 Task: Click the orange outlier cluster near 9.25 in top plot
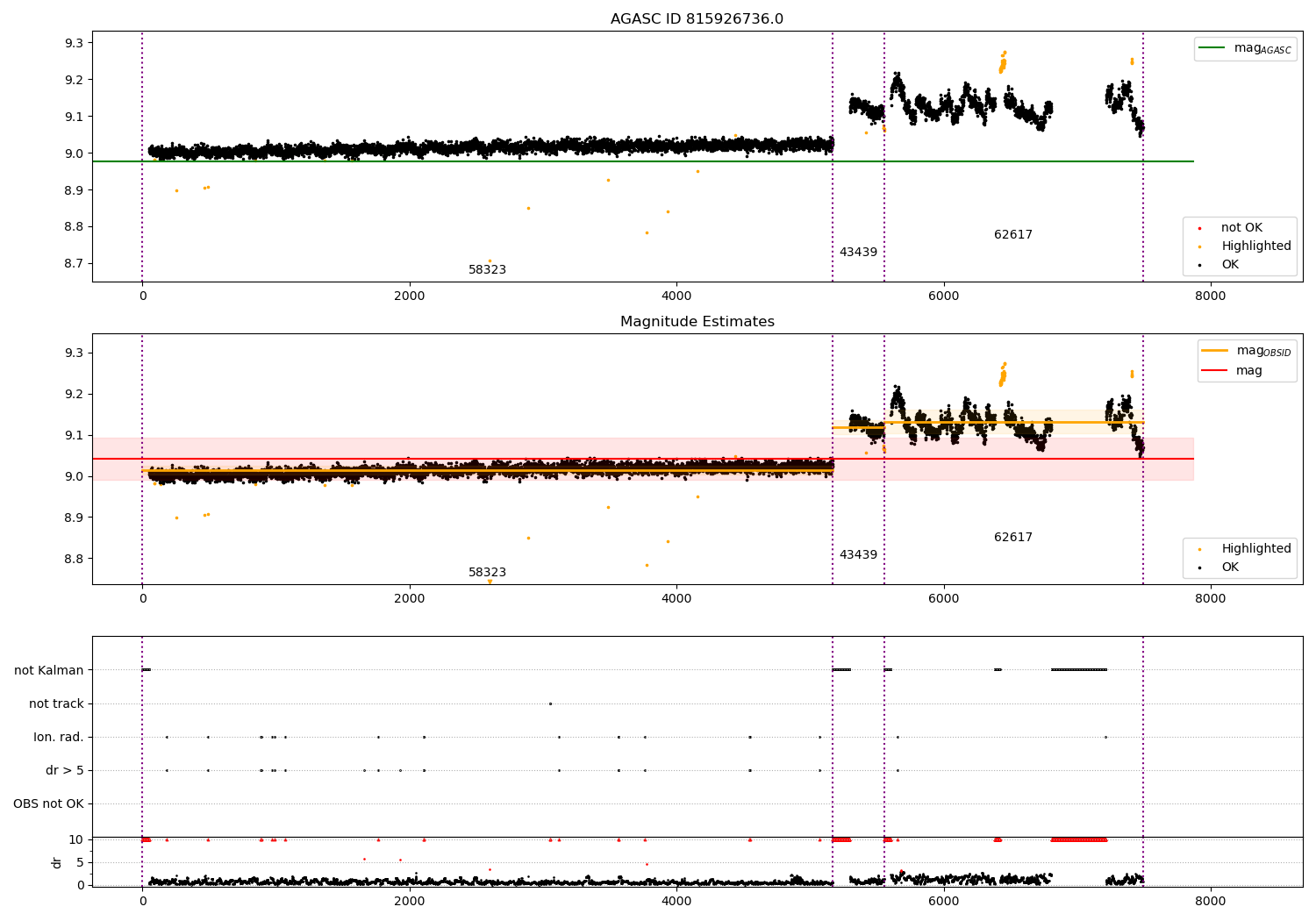[x=1003, y=63]
